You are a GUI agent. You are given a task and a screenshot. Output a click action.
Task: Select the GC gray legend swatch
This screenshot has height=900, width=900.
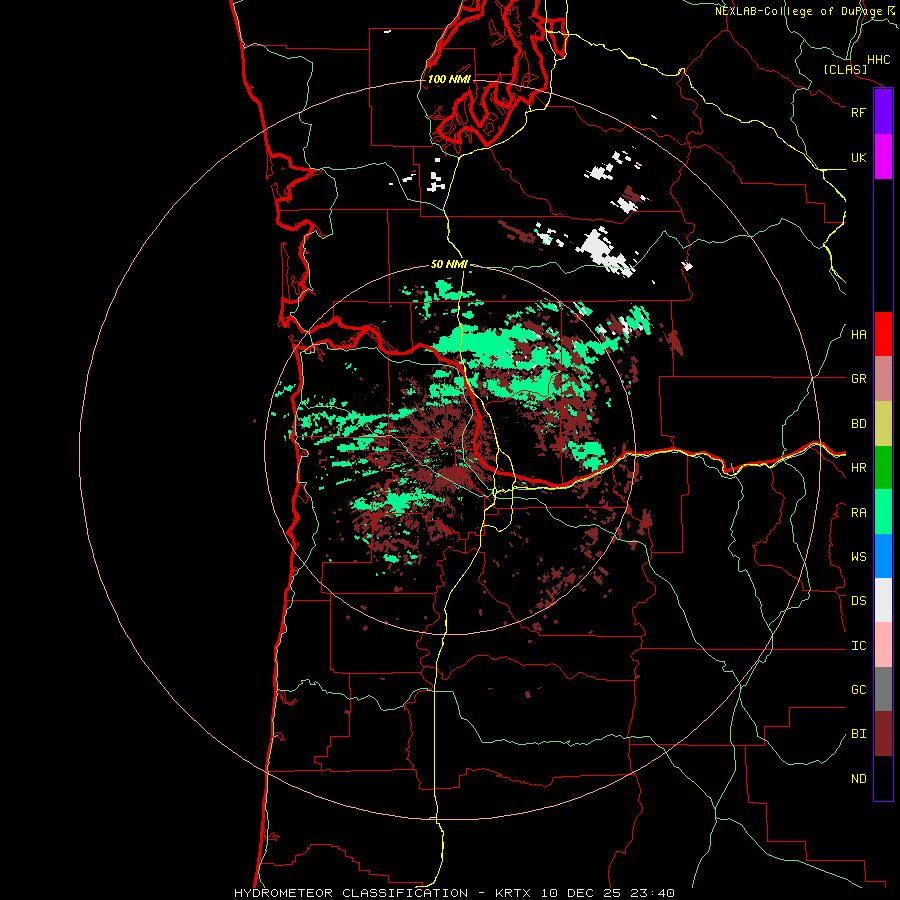click(883, 689)
